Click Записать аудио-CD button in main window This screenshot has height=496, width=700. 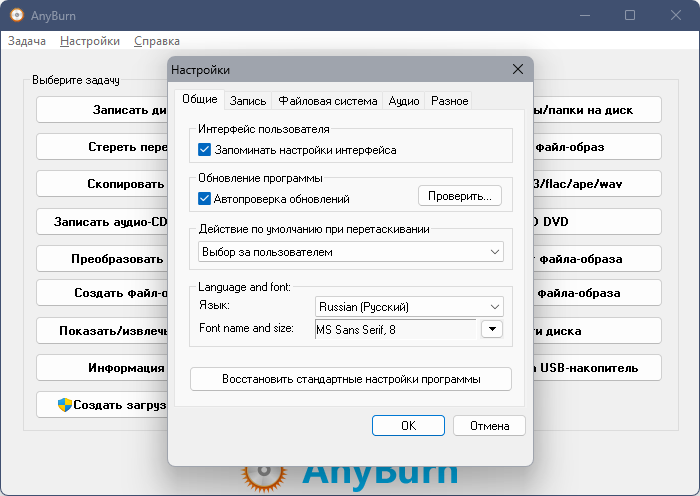102,221
